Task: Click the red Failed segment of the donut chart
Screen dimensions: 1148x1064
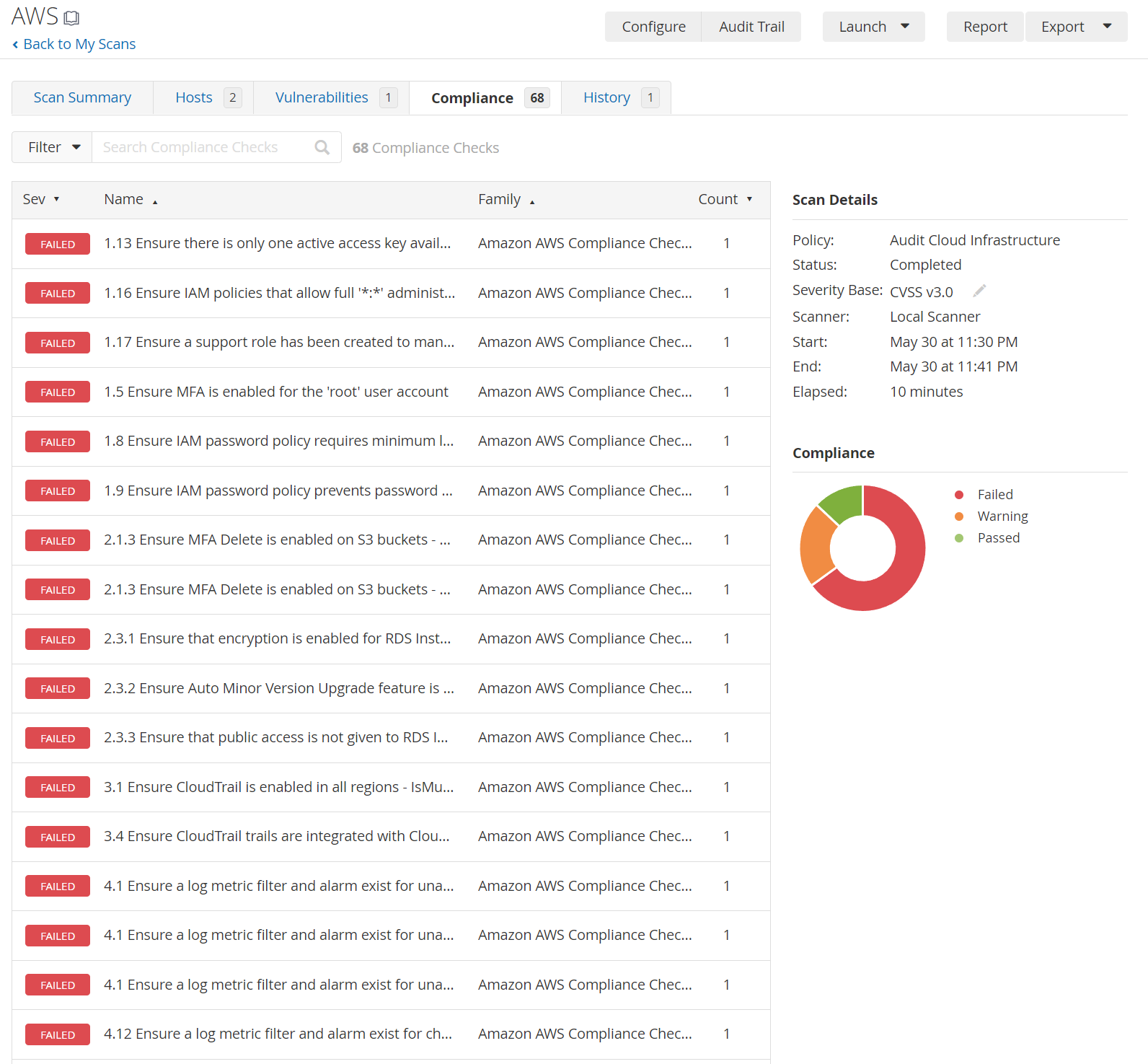Action: click(905, 570)
